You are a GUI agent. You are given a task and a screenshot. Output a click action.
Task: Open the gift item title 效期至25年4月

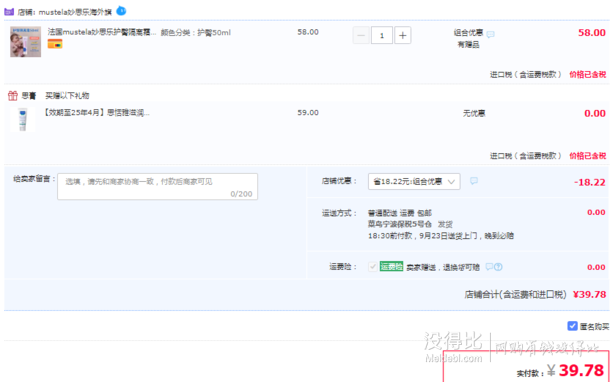click(x=96, y=113)
